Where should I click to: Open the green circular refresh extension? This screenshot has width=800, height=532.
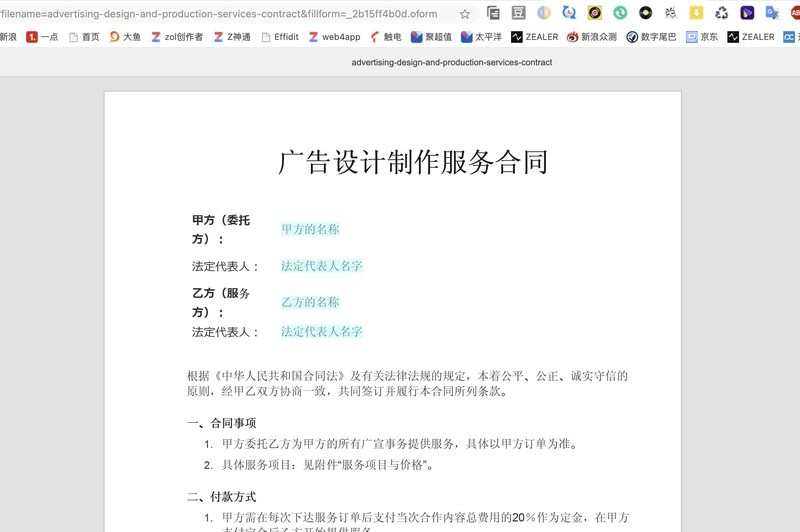620,13
